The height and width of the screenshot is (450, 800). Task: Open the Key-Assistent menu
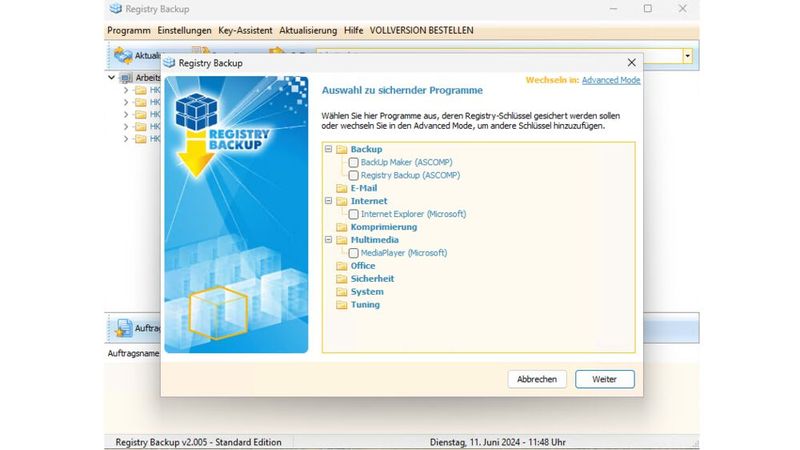(245, 31)
